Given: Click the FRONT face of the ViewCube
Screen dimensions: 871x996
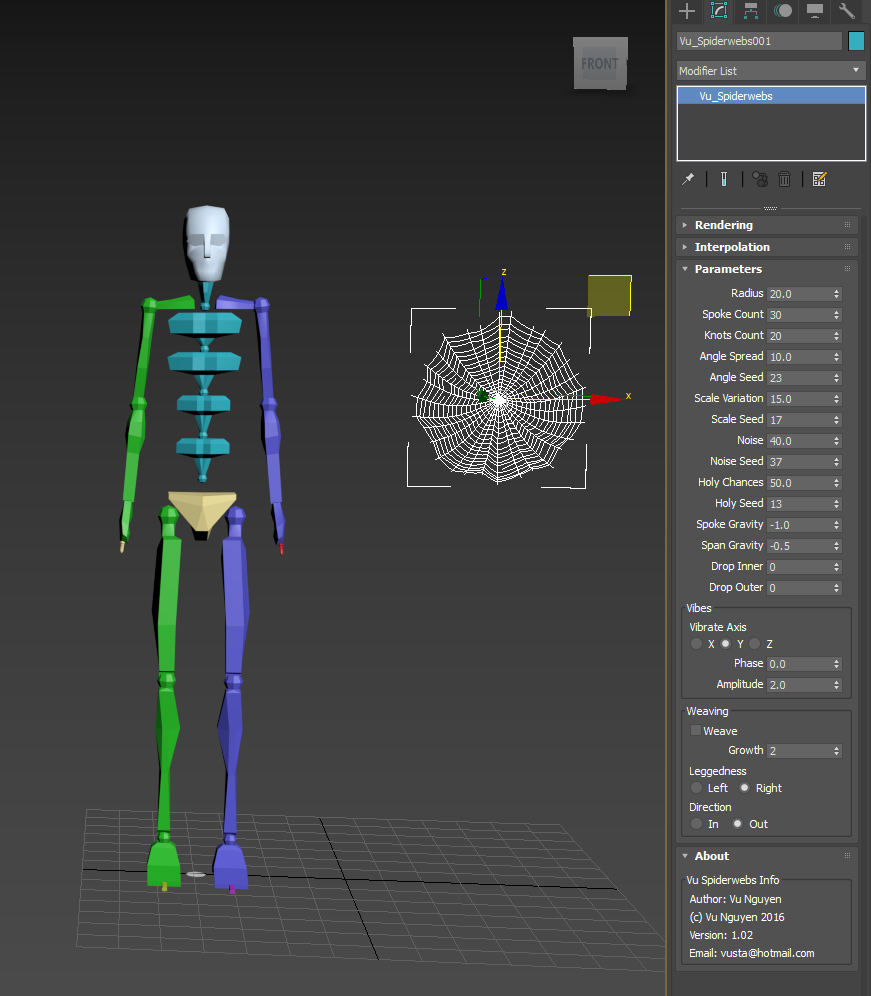Looking at the screenshot, I should pyautogui.click(x=600, y=64).
